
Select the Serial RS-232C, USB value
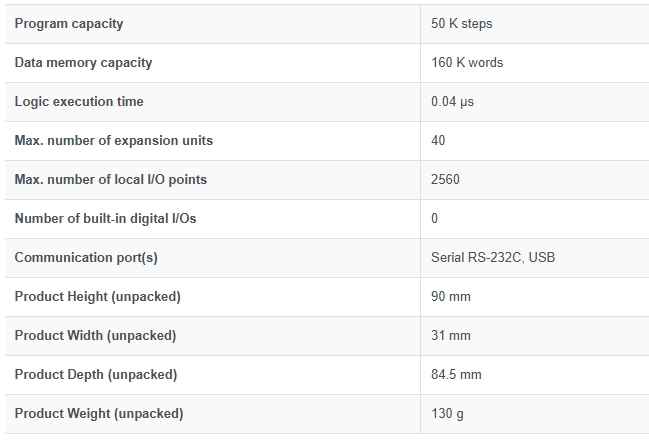coord(493,258)
